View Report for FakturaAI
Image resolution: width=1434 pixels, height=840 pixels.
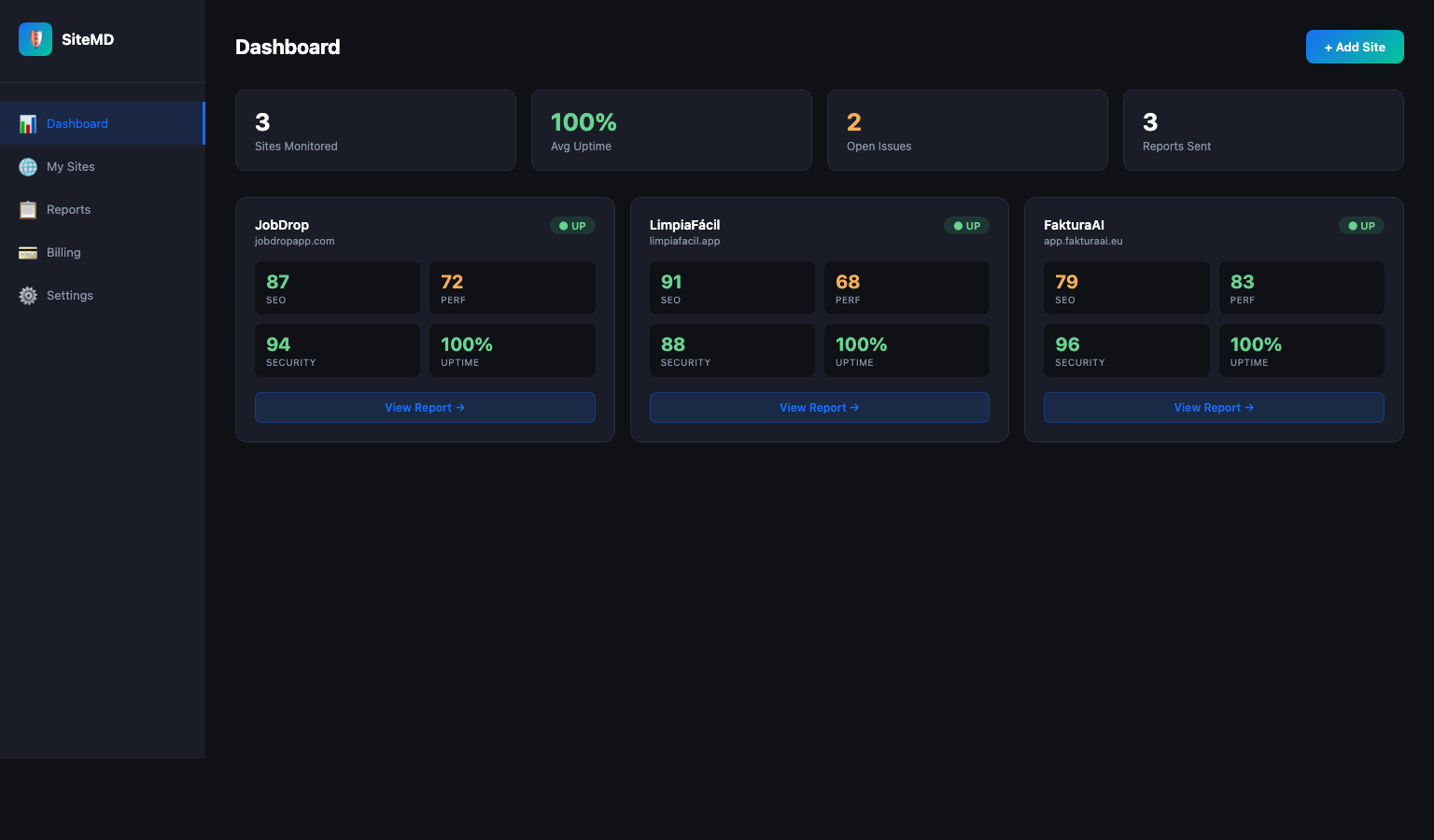pos(1214,407)
